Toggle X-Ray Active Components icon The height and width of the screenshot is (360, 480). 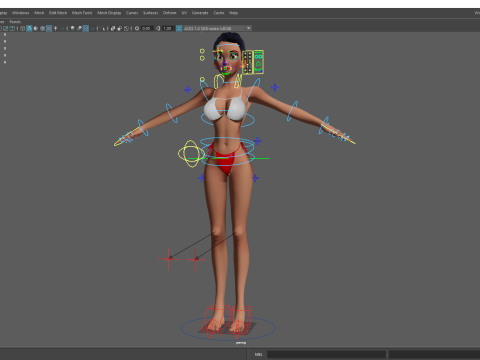coord(119,28)
